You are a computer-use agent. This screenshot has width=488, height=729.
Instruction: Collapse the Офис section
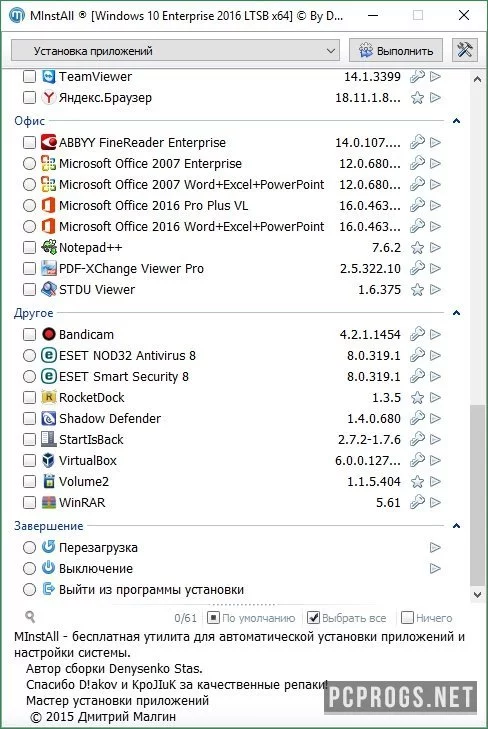pyautogui.click(x=456, y=121)
